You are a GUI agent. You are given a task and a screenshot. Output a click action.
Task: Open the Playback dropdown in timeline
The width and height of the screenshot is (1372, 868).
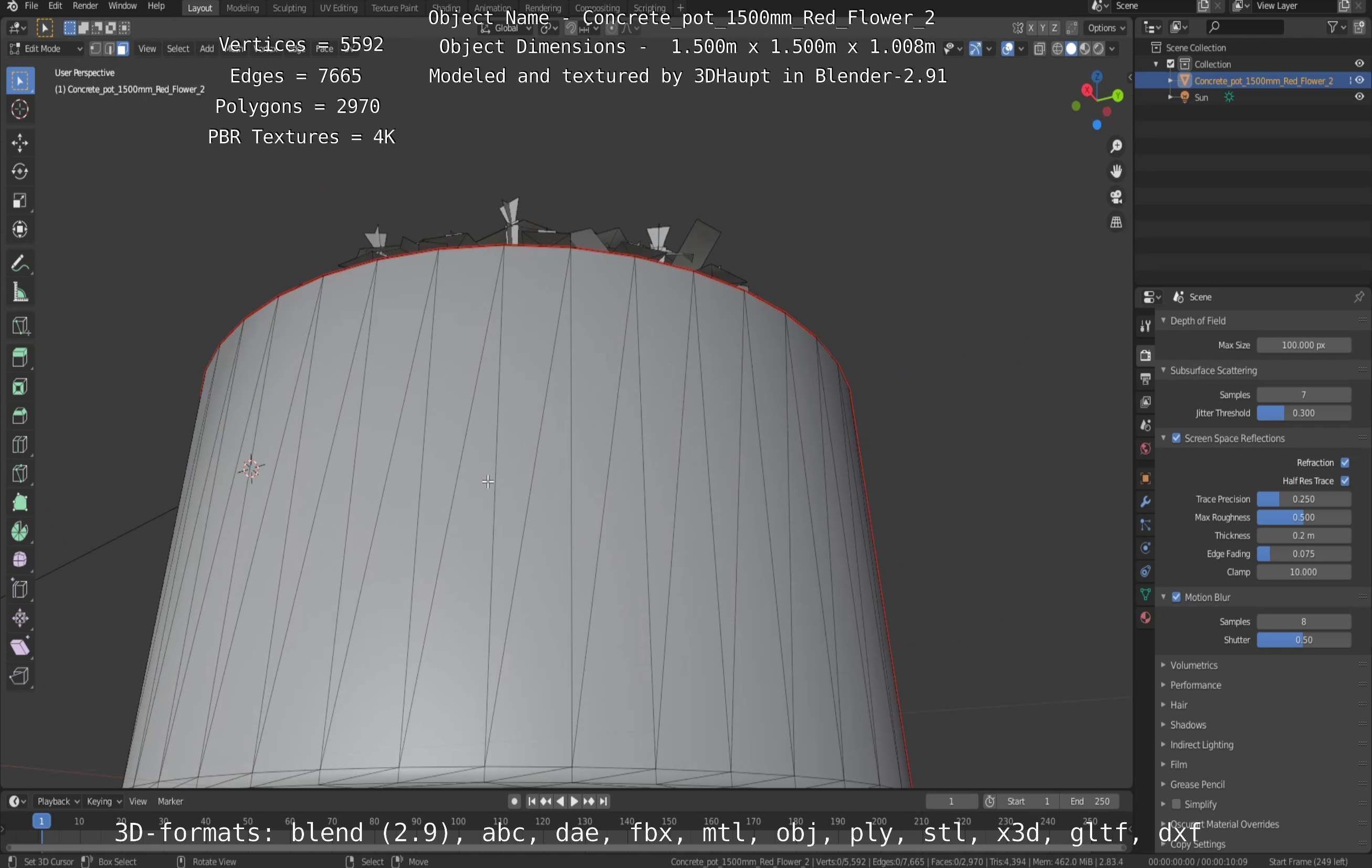58,801
